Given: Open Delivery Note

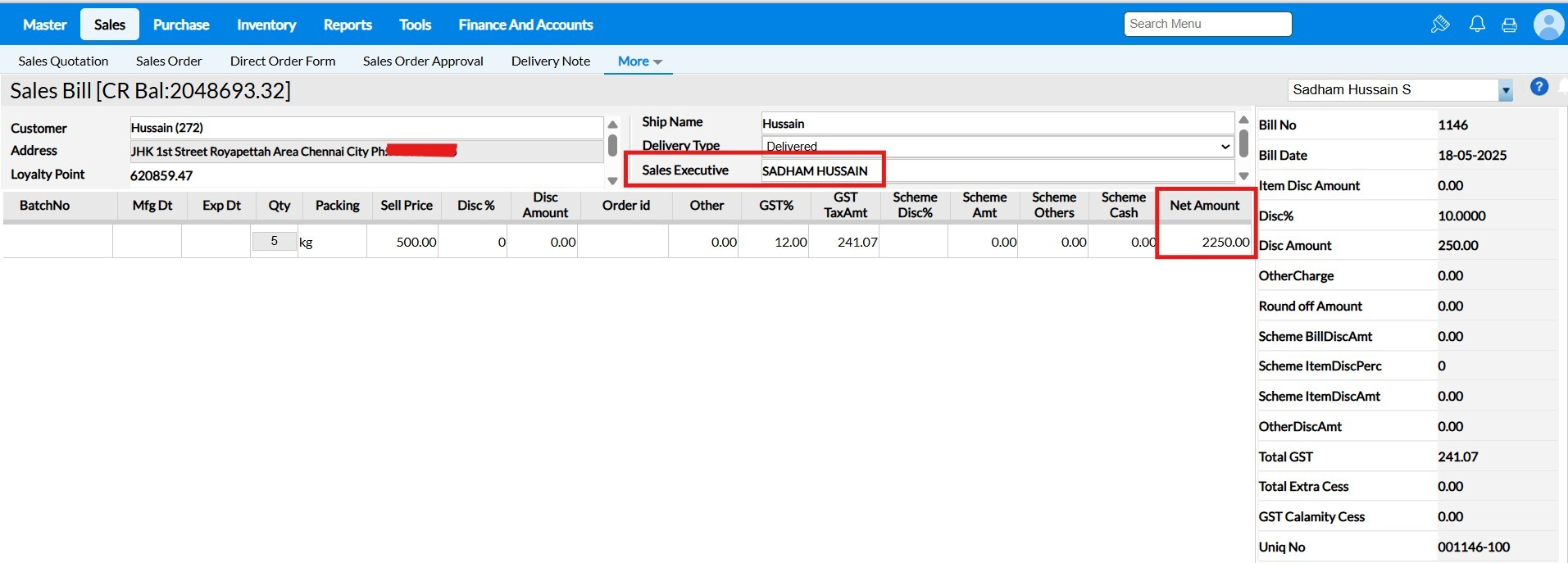Looking at the screenshot, I should 551,61.
